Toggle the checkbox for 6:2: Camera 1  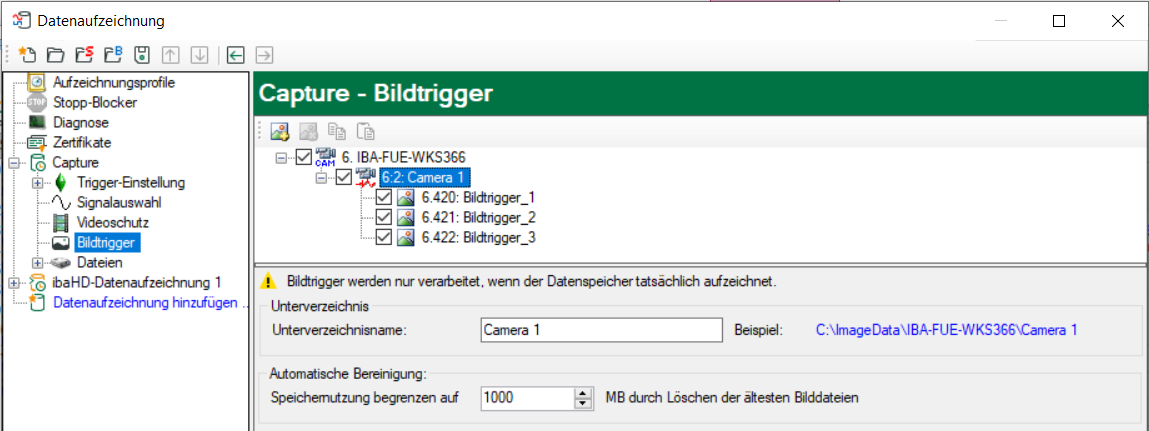tap(344, 177)
